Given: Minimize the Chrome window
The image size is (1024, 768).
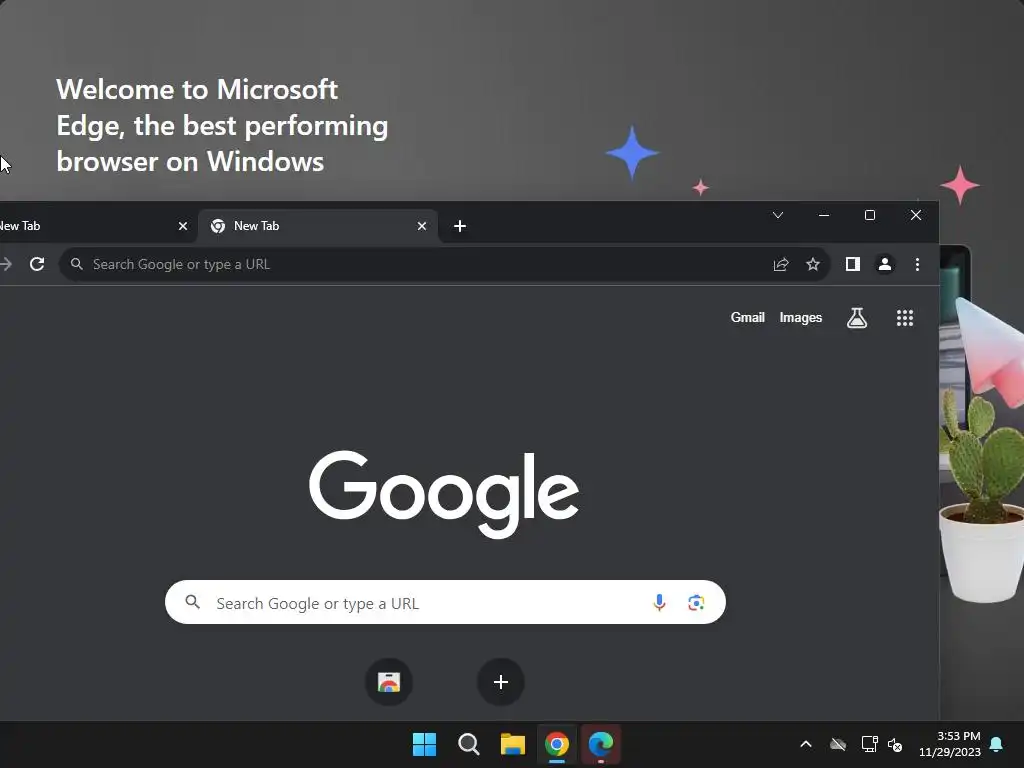Looking at the screenshot, I should [824, 215].
